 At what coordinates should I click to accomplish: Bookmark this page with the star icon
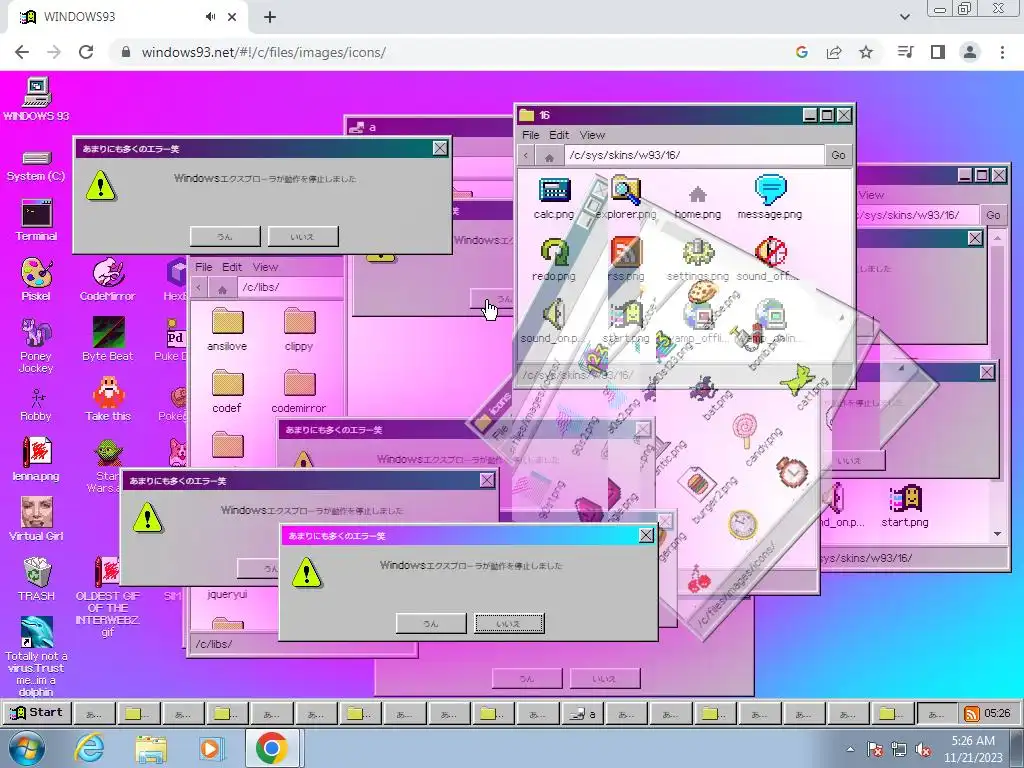click(x=866, y=52)
